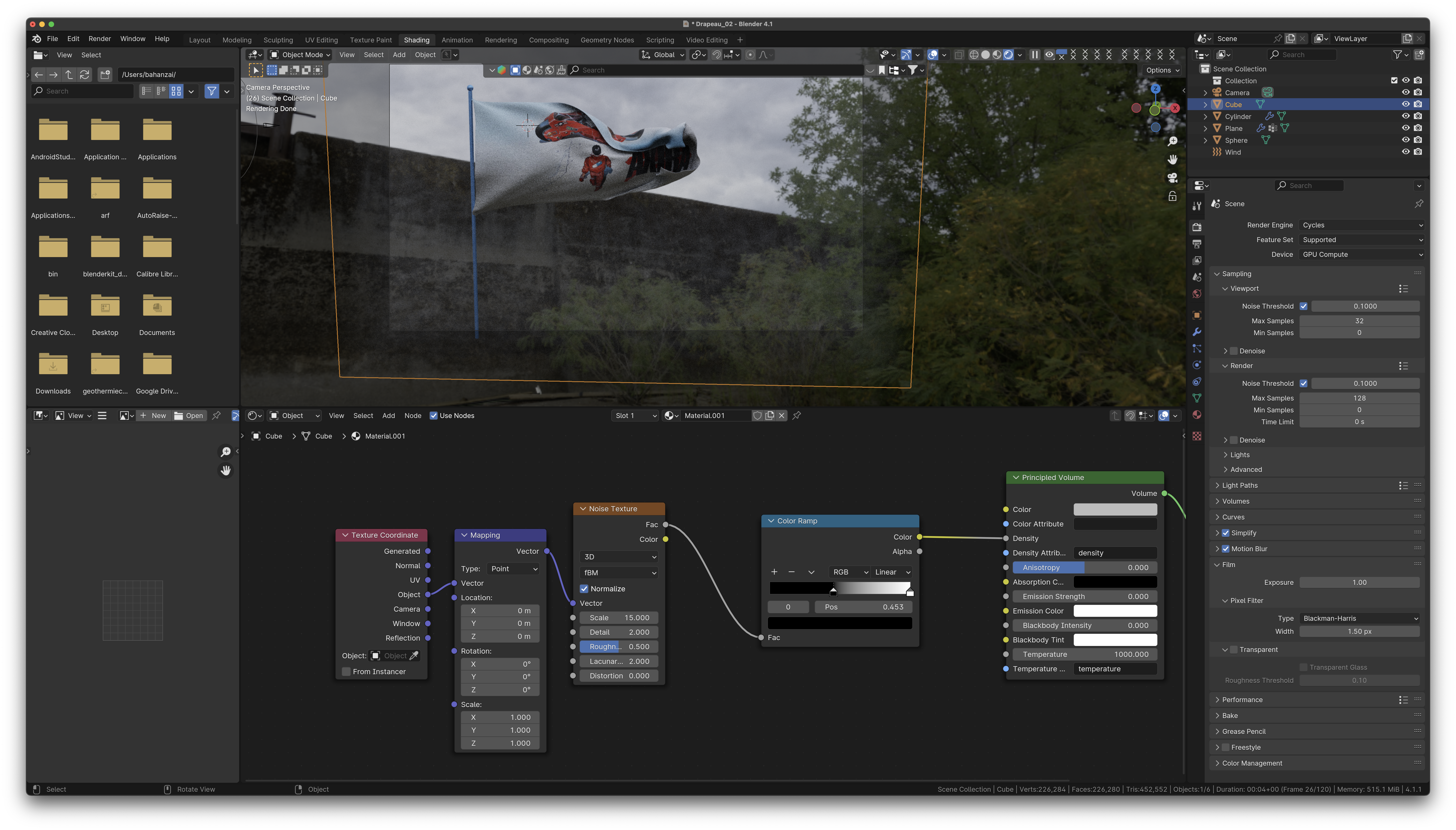Switch viewport to material preview shading
Screen dimensions: 1456x830
tap(997, 55)
